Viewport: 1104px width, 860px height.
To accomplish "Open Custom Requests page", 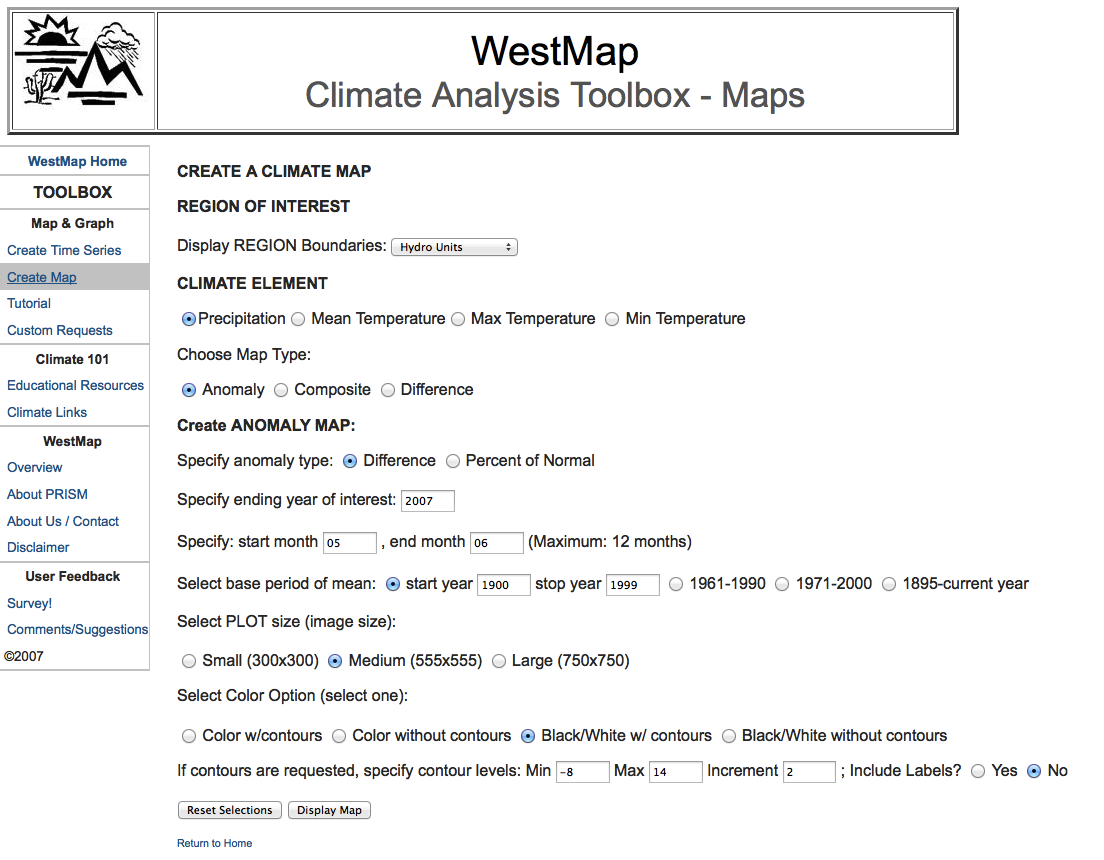I will 60,330.
